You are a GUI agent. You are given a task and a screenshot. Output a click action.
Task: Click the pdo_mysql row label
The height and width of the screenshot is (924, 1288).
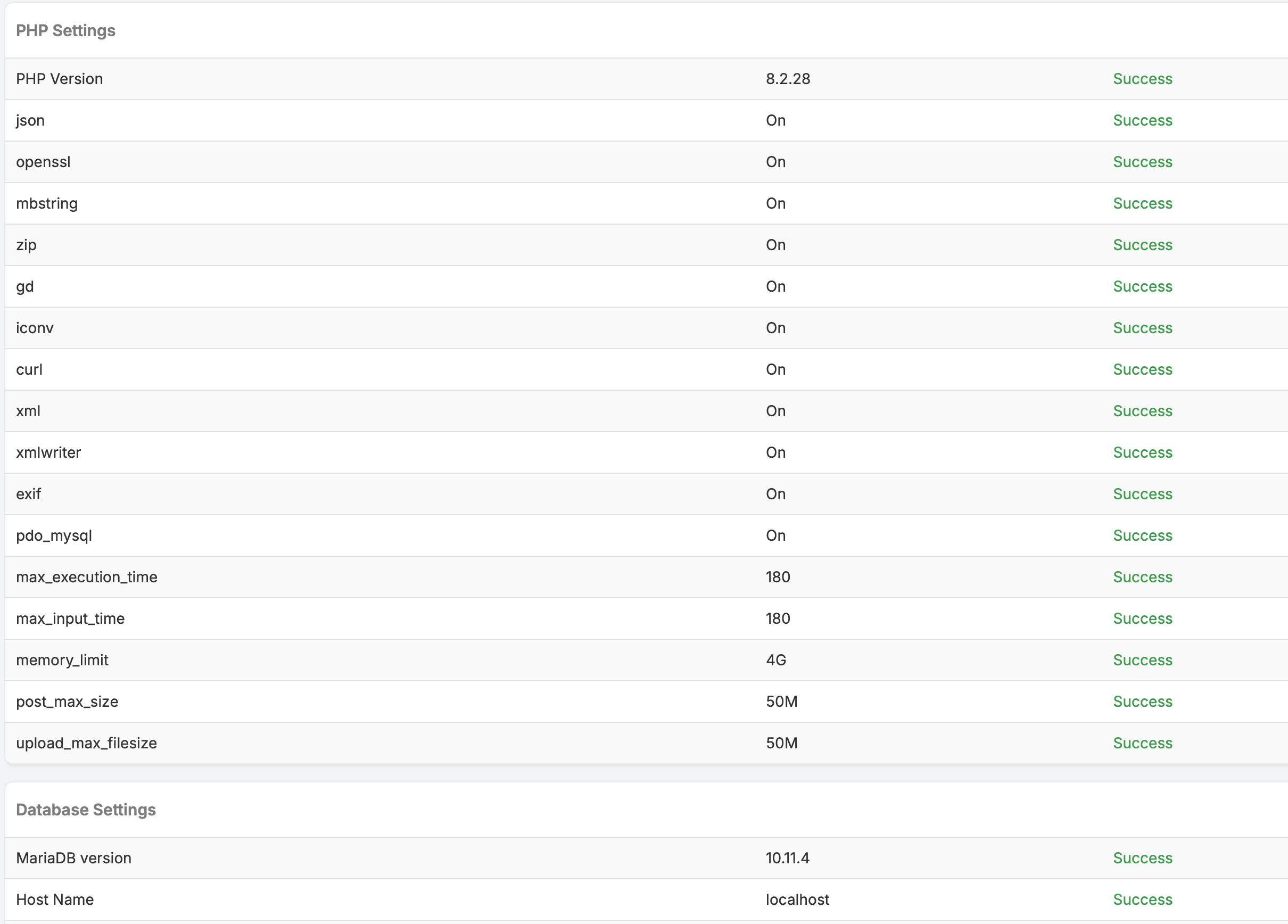point(54,535)
